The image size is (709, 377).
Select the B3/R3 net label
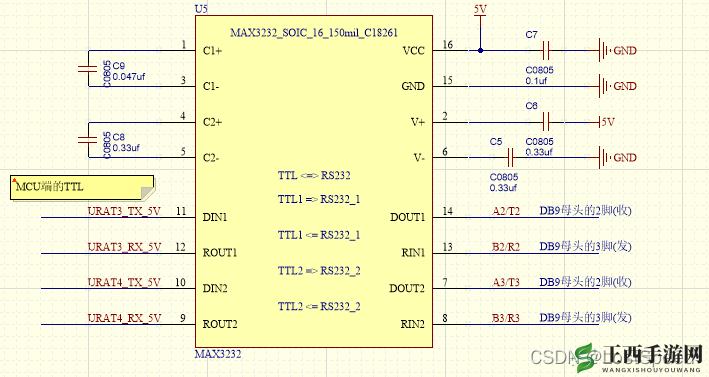506,318
